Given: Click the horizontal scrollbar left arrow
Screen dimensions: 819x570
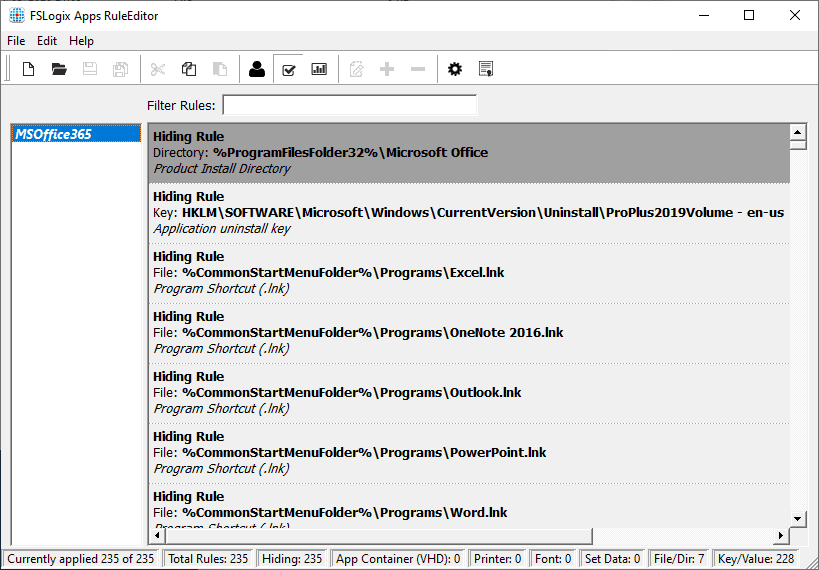Looking at the screenshot, I should click(x=157, y=536).
